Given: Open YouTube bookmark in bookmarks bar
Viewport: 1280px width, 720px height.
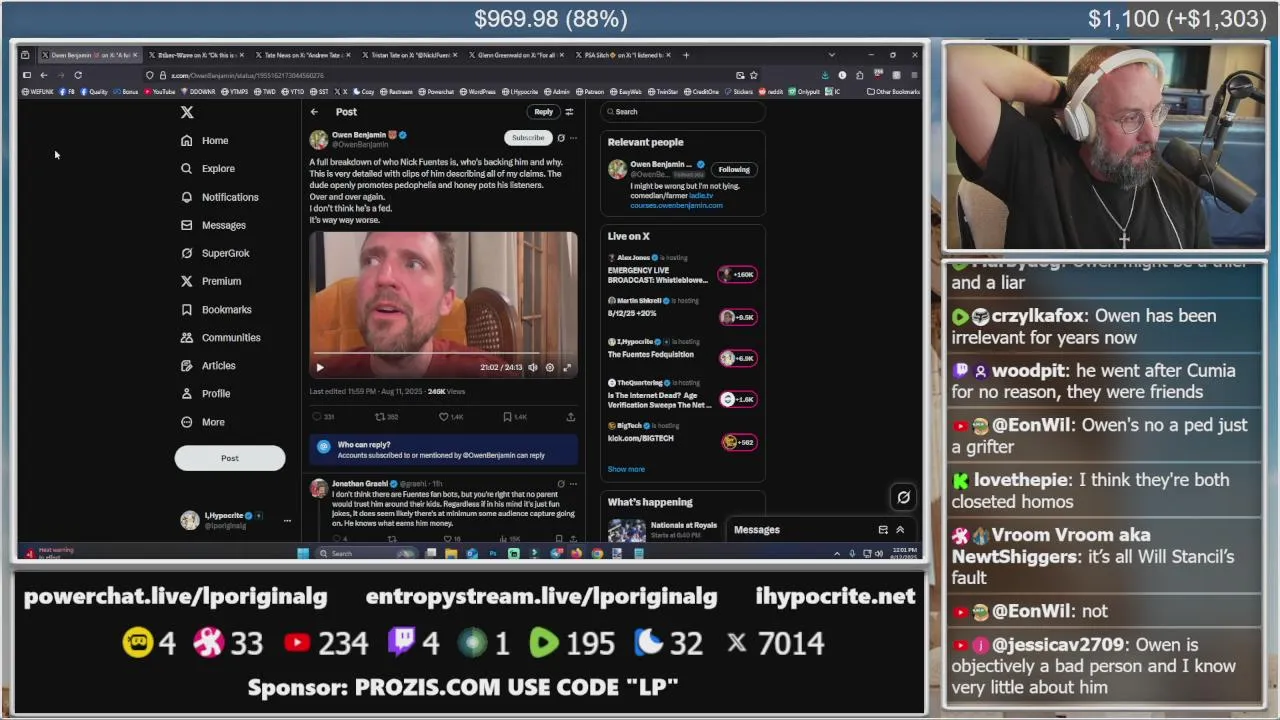Looking at the screenshot, I should point(160,92).
